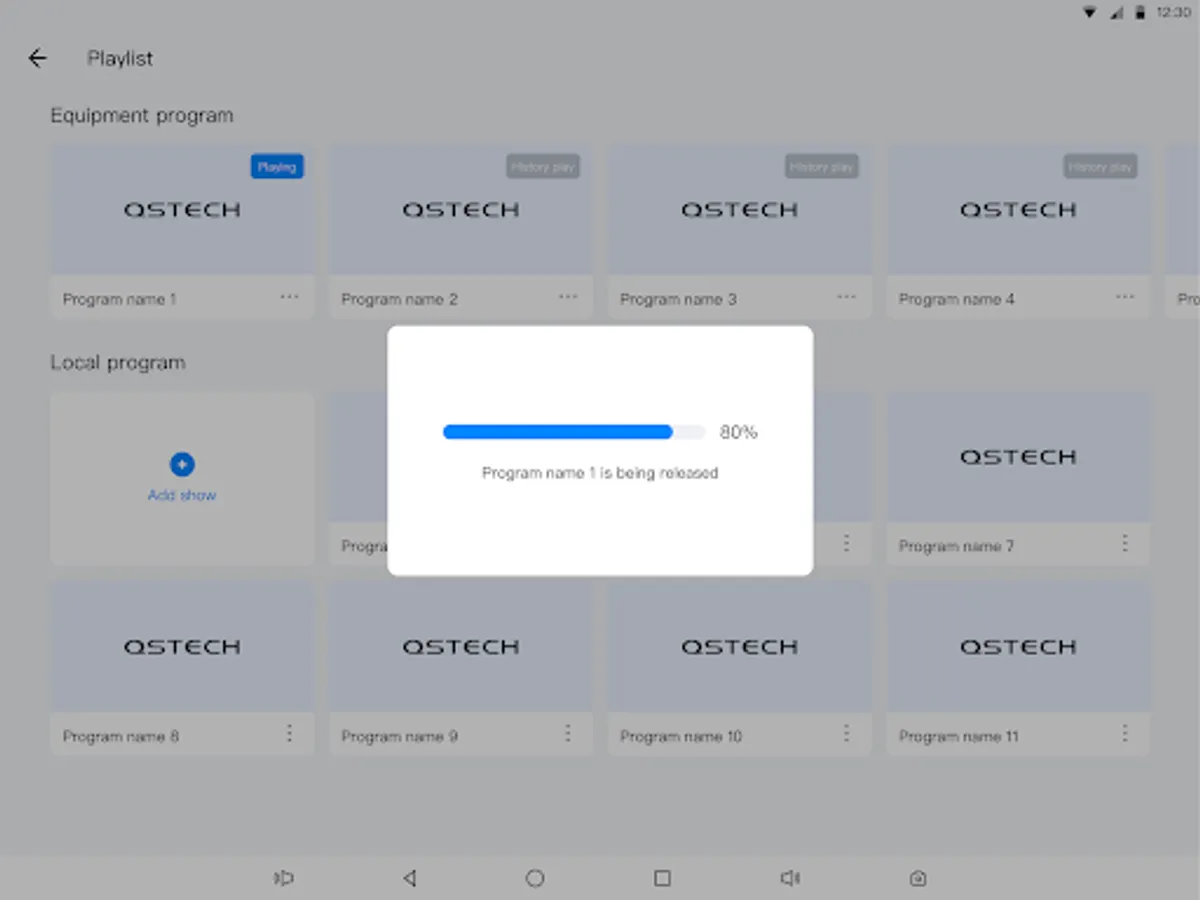The width and height of the screenshot is (1200, 900).
Task: Click the Program name 10 label
Action: click(x=681, y=736)
